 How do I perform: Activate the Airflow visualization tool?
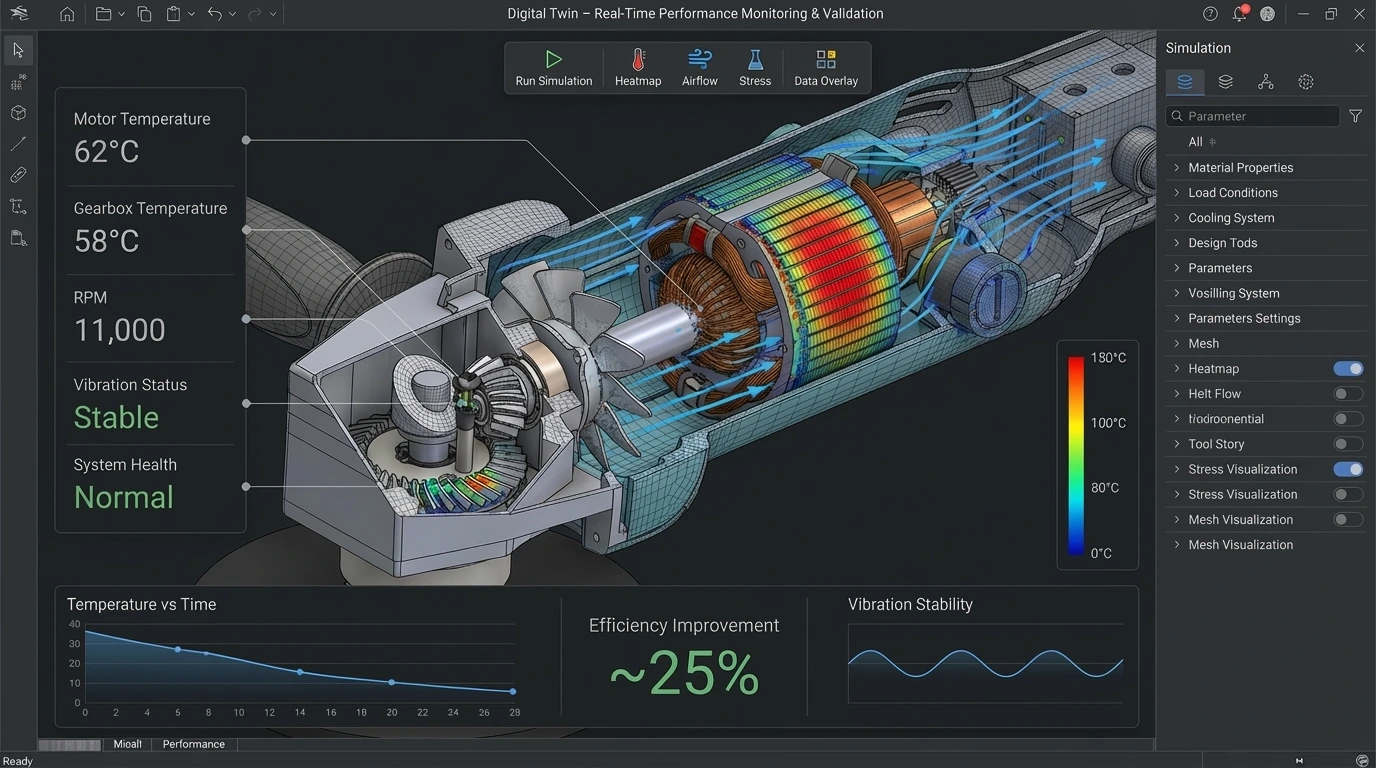point(699,67)
